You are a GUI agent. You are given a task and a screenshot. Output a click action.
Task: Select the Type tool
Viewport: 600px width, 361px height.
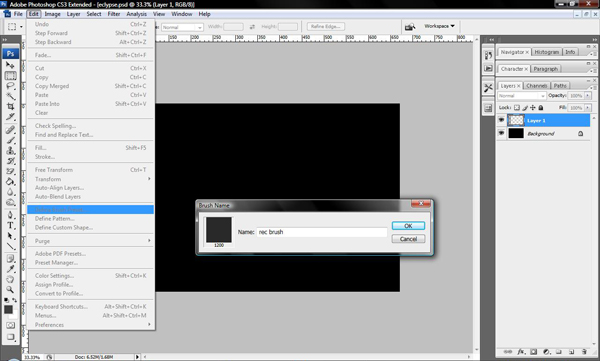(10, 225)
